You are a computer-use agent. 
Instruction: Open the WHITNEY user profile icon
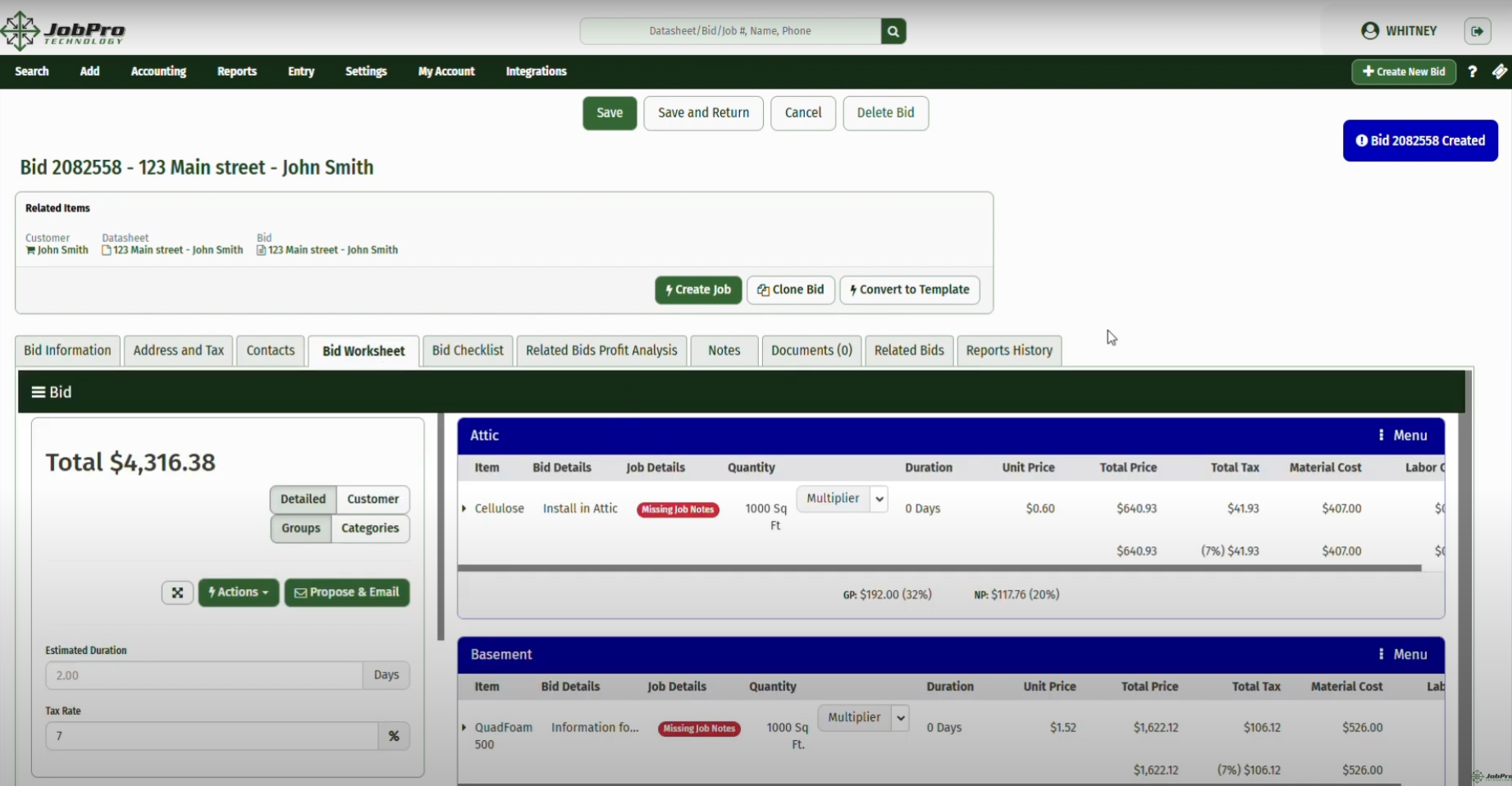[1368, 30]
